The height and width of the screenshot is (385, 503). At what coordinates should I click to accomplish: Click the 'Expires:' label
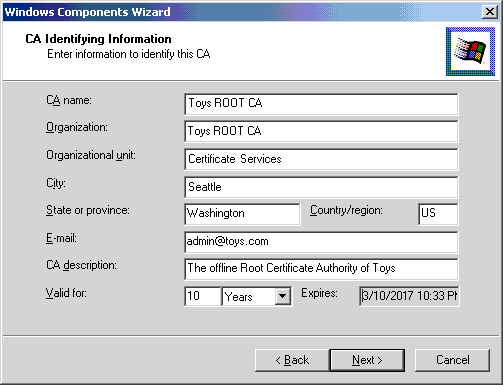tap(319, 293)
